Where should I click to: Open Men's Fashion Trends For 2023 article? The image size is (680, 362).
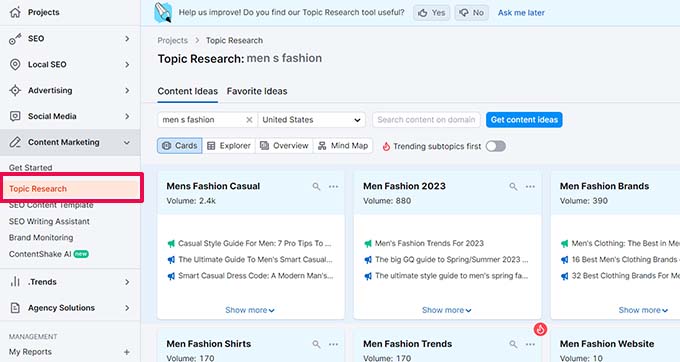point(429,244)
